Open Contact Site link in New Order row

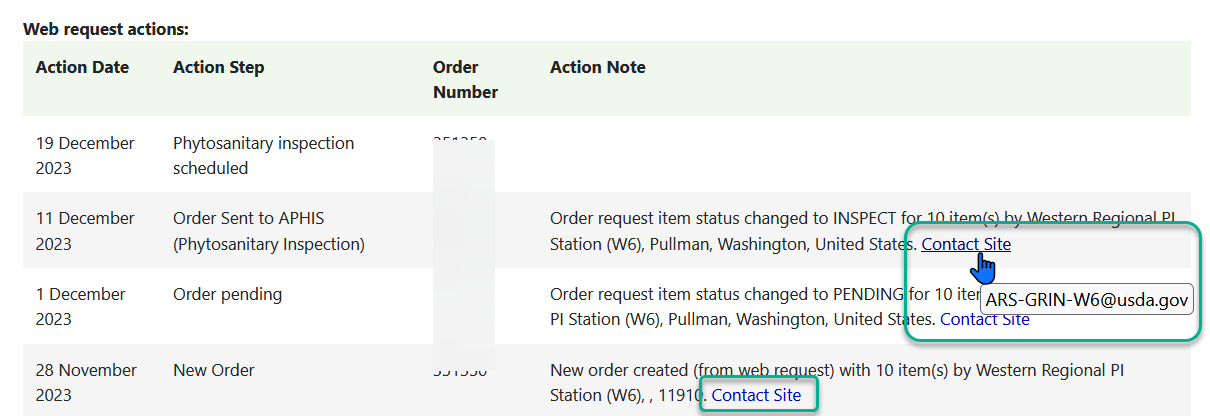coord(757,395)
